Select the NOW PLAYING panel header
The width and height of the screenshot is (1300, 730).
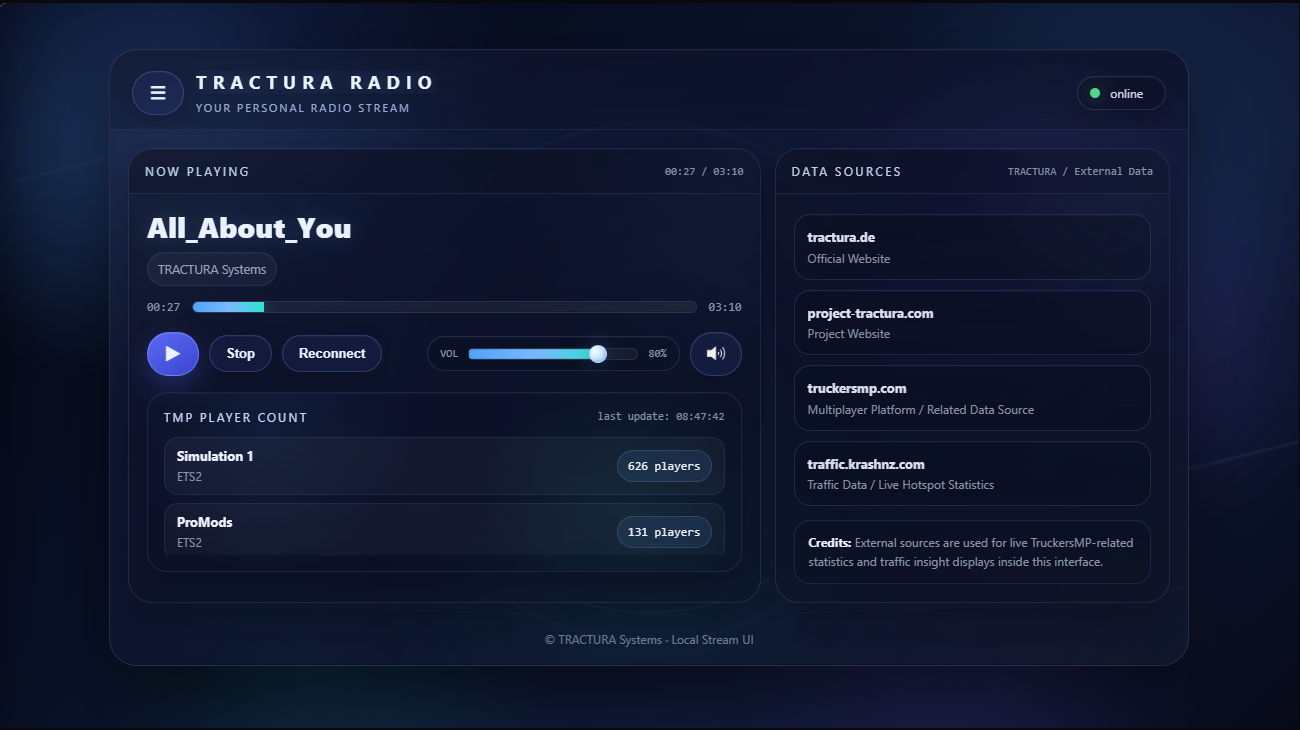coord(197,171)
